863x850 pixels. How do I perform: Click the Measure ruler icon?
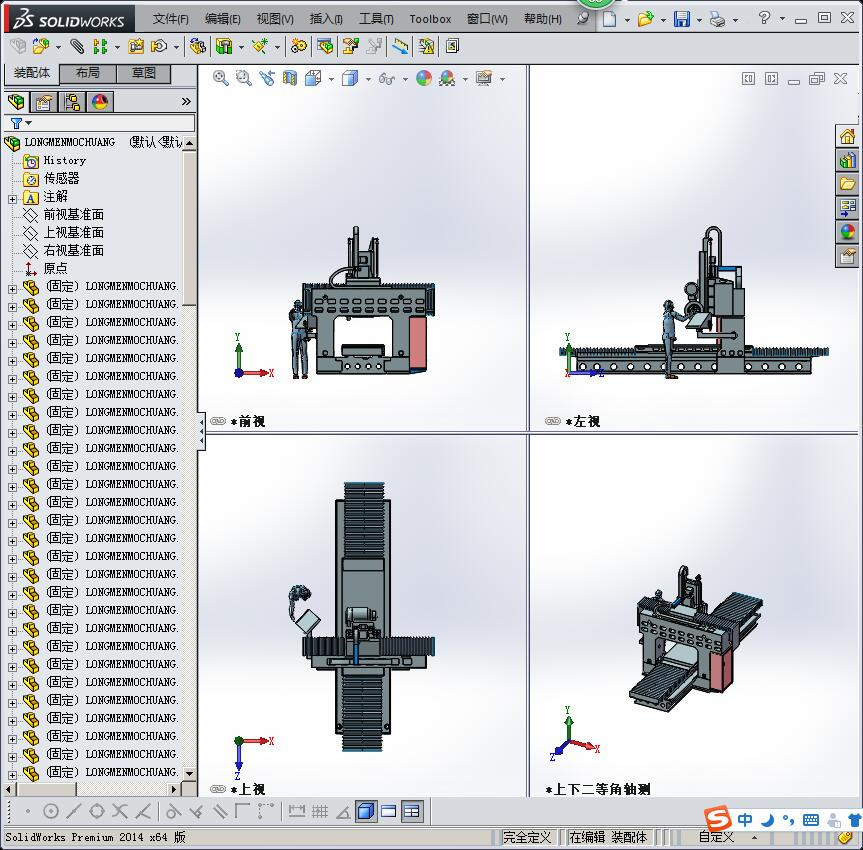[x=400, y=46]
